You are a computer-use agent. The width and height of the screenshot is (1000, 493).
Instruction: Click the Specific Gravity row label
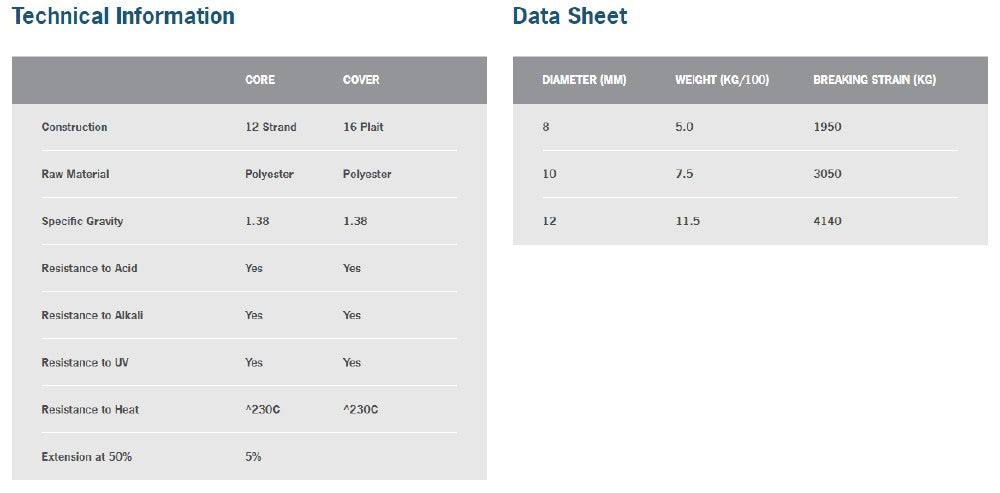[x=82, y=221]
